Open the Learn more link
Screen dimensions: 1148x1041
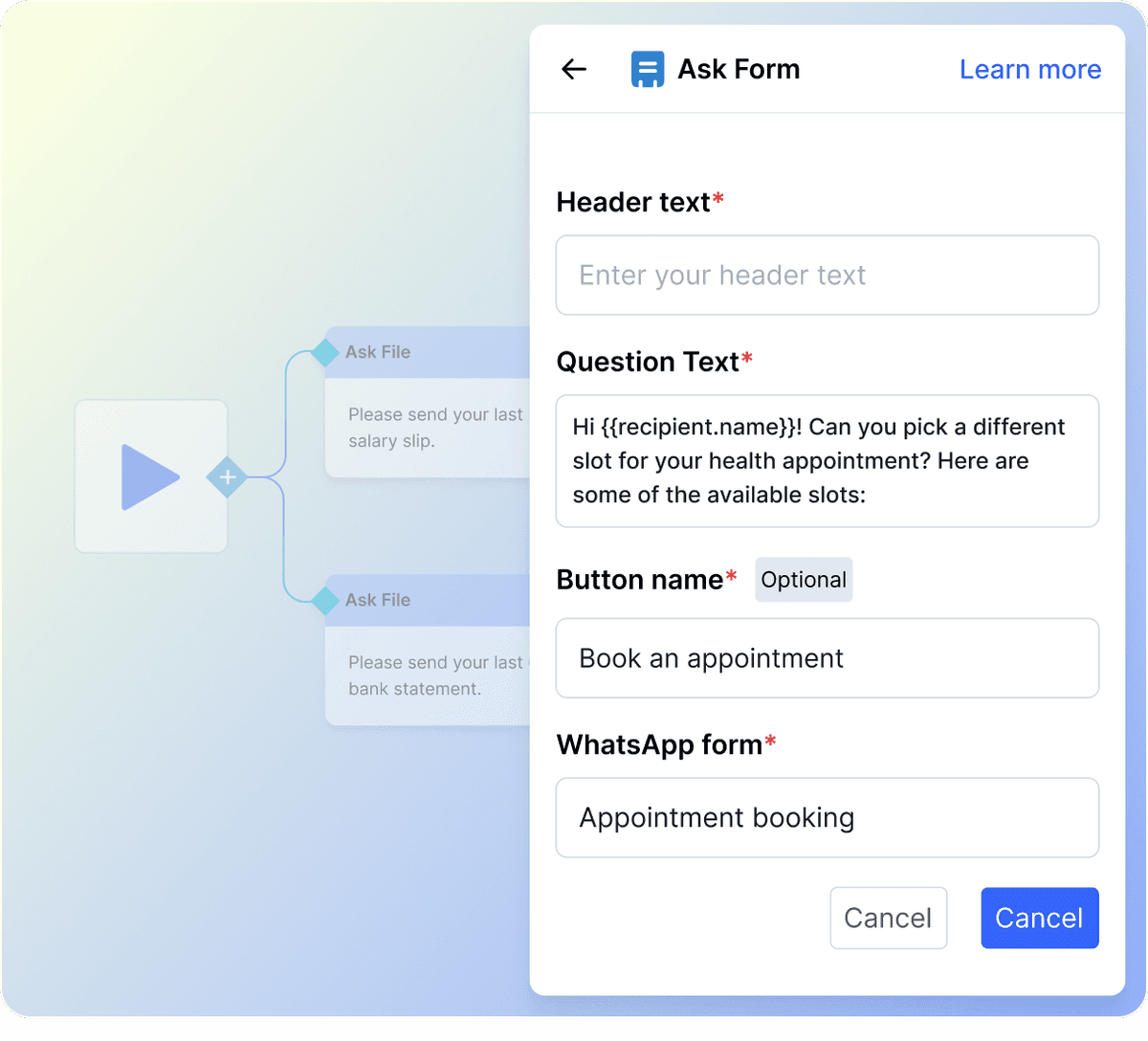1030,69
